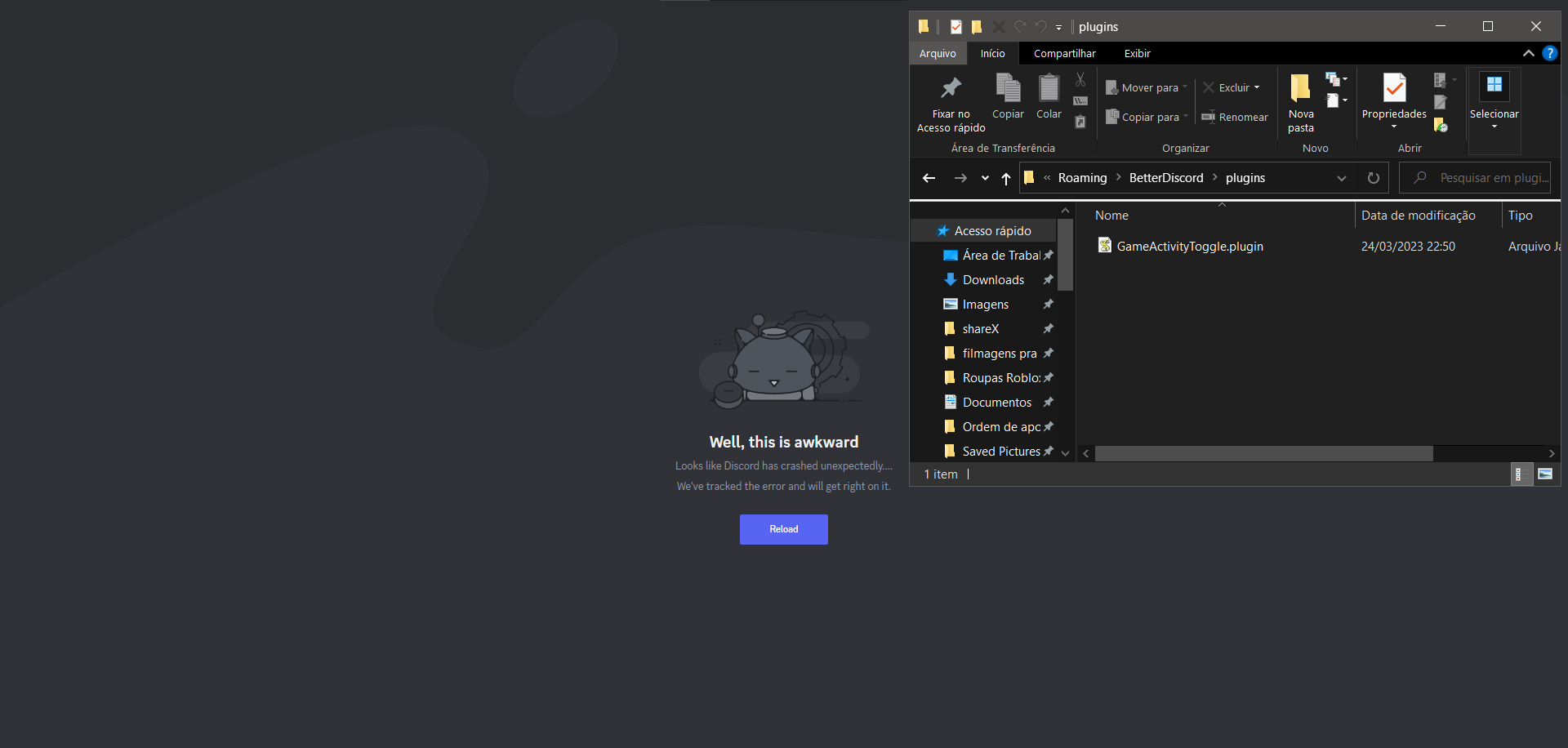The height and width of the screenshot is (748, 1568).
Task: Open the Compartilhar ribbon tab
Action: [1065, 53]
